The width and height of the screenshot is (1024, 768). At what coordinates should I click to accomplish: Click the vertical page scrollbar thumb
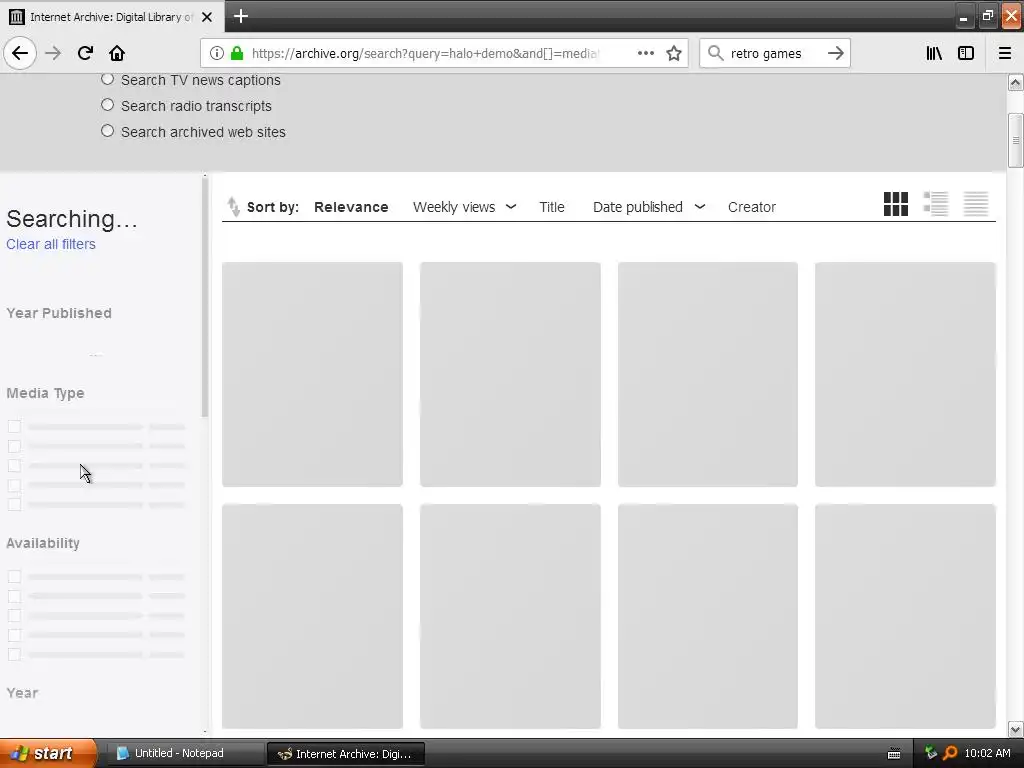pyautogui.click(x=1016, y=140)
